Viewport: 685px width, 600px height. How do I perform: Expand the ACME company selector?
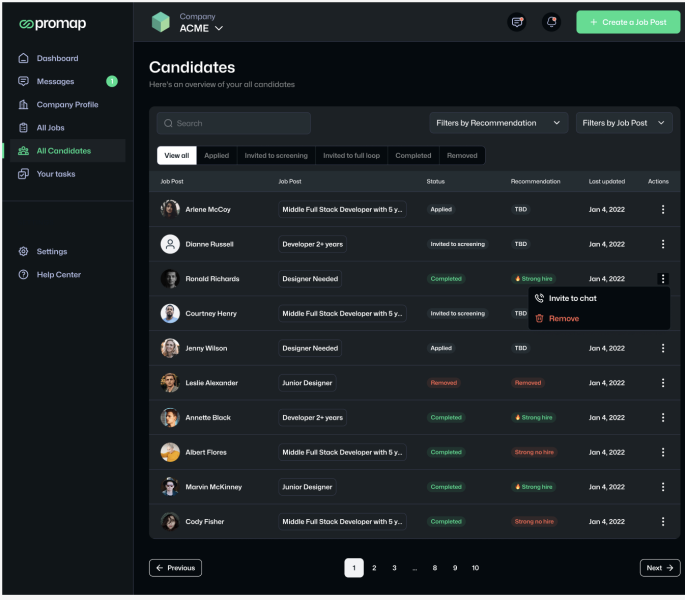click(x=201, y=28)
